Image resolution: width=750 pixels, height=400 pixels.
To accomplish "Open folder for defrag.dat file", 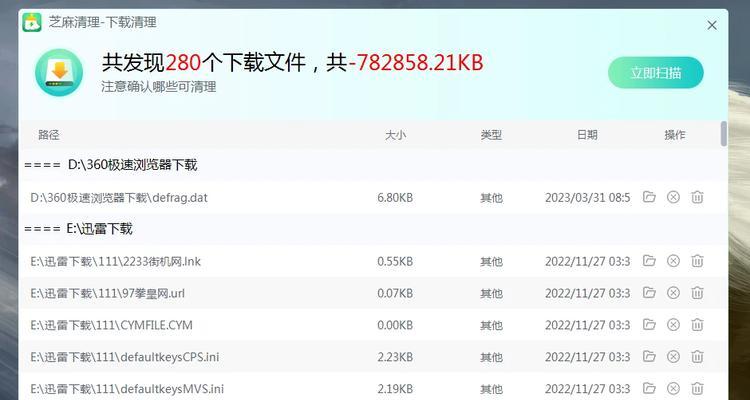I will 649,197.
